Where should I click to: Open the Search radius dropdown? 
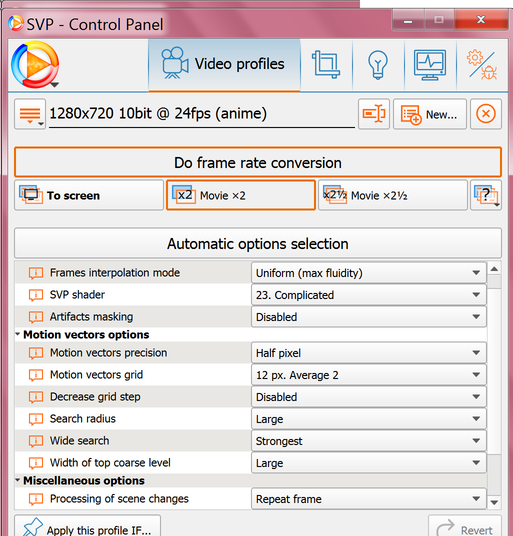tap(369, 419)
